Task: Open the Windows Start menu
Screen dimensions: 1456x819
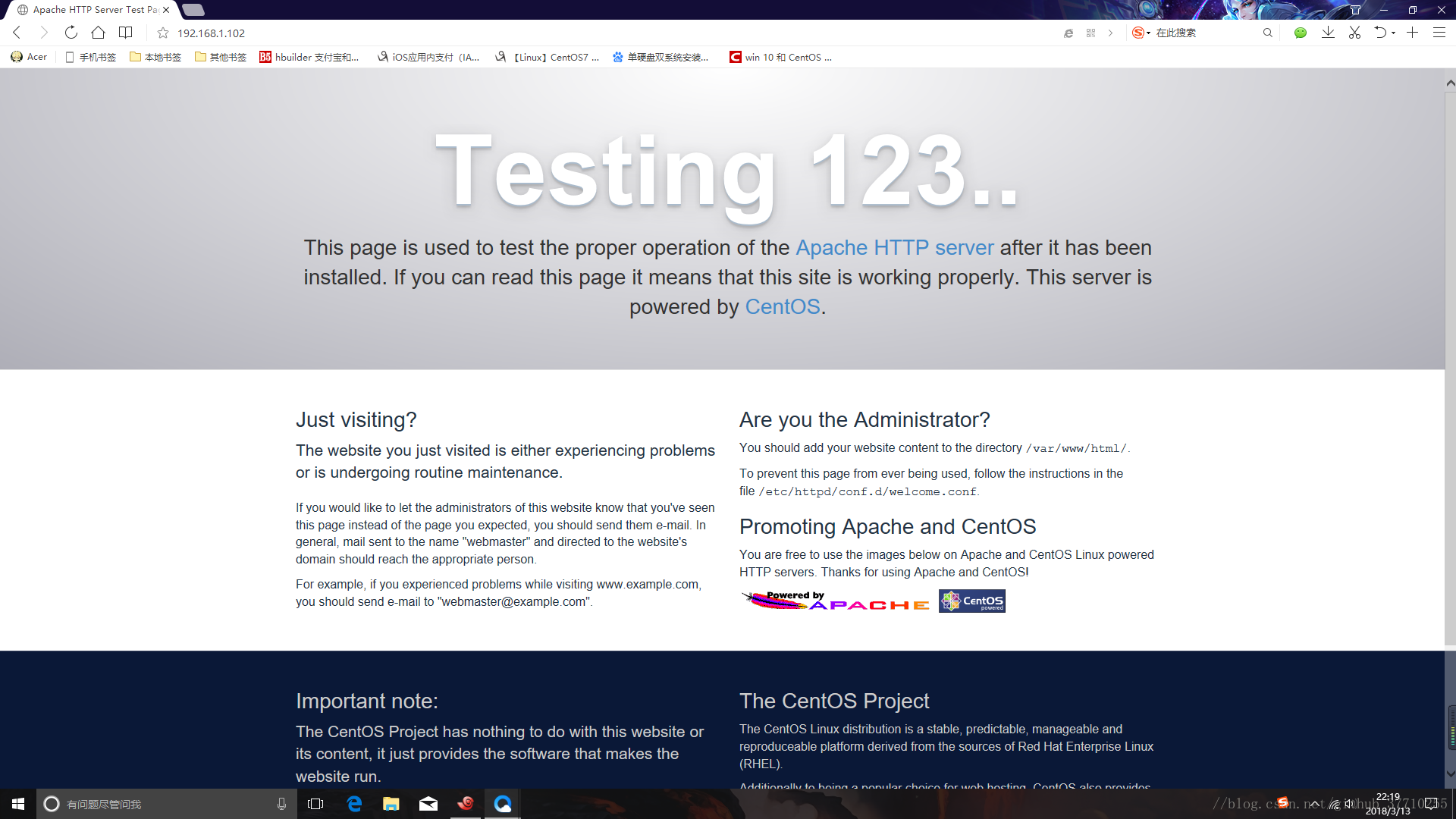Action: (x=18, y=804)
